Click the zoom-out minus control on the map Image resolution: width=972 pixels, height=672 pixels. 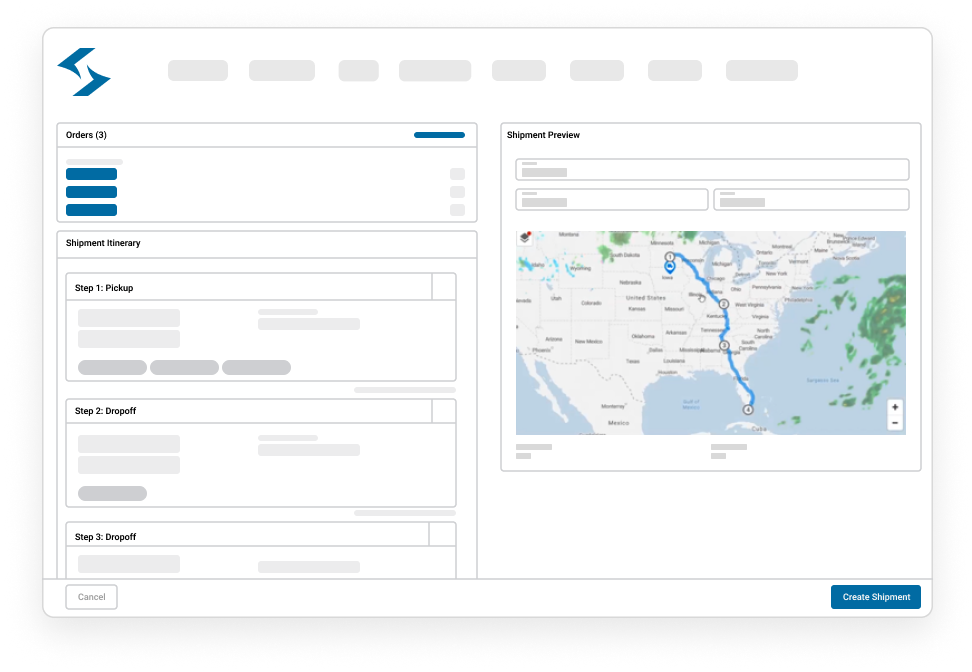(x=893, y=423)
